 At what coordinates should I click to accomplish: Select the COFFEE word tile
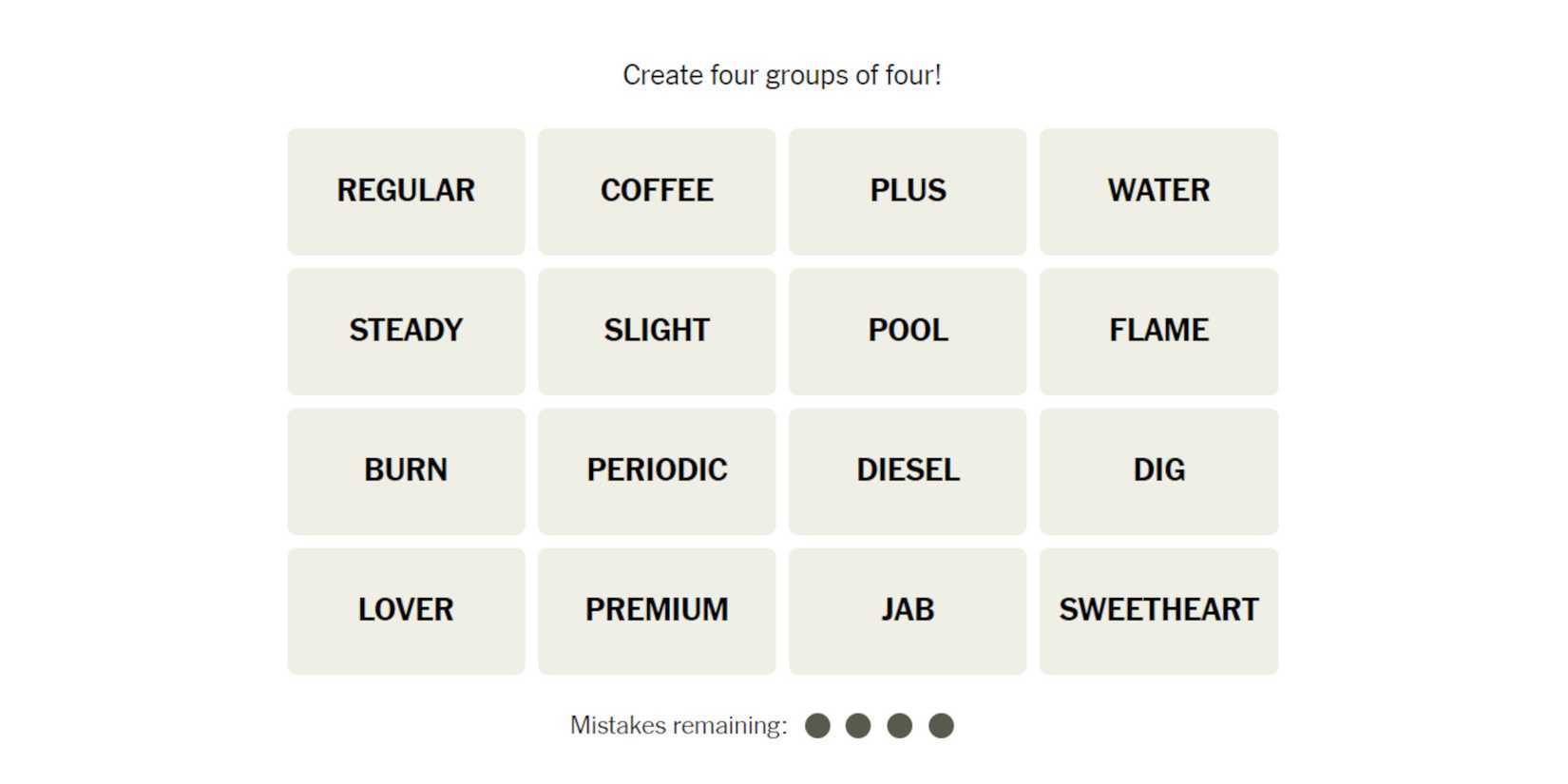click(657, 191)
